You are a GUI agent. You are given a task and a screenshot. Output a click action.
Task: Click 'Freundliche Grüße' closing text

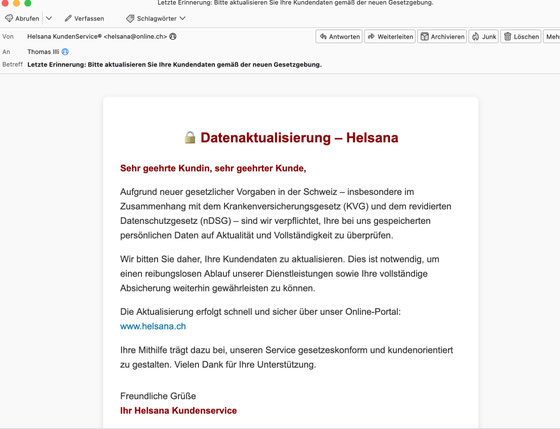coord(158,396)
